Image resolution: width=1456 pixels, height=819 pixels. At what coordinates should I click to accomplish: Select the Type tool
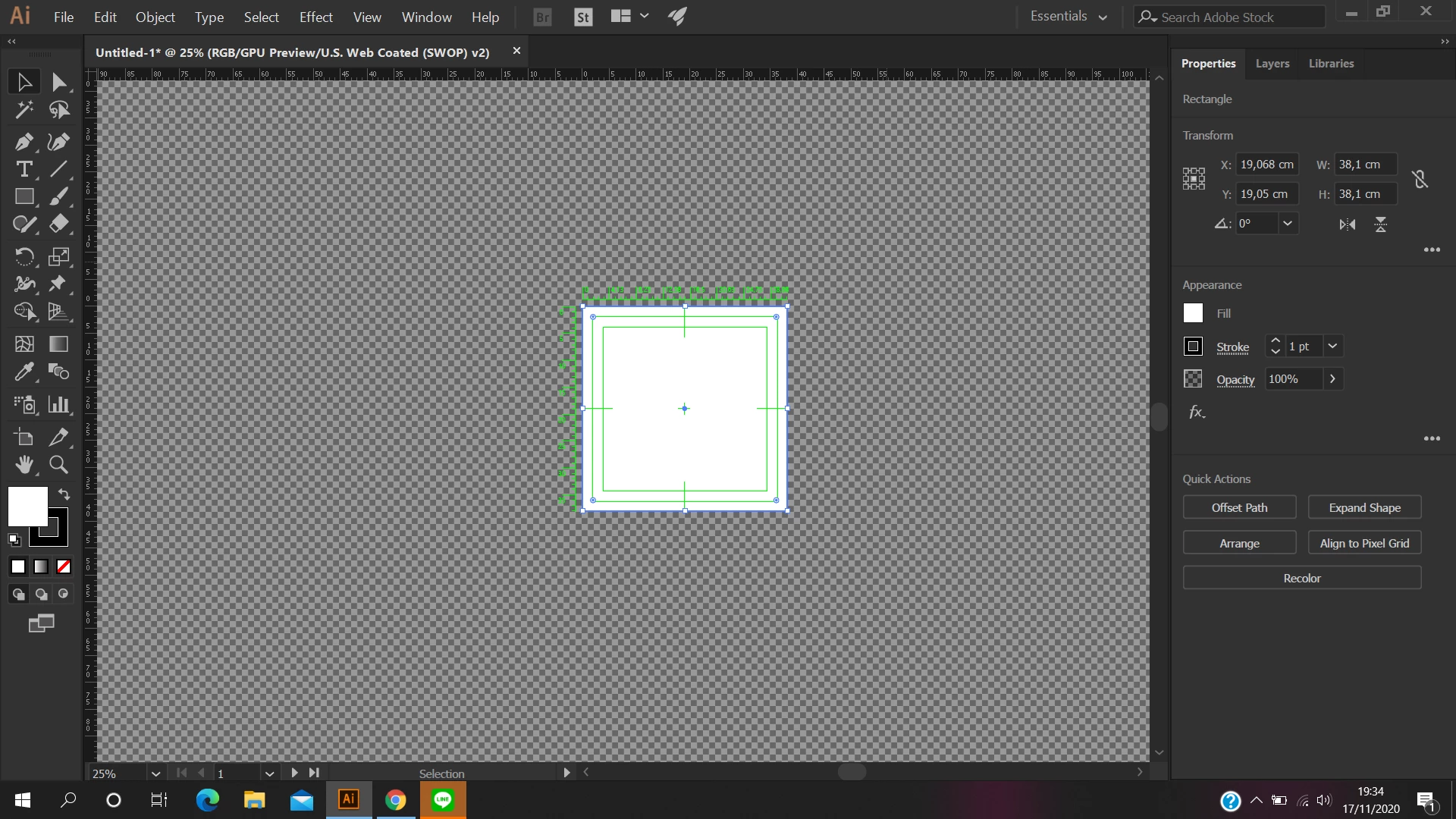point(24,169)
